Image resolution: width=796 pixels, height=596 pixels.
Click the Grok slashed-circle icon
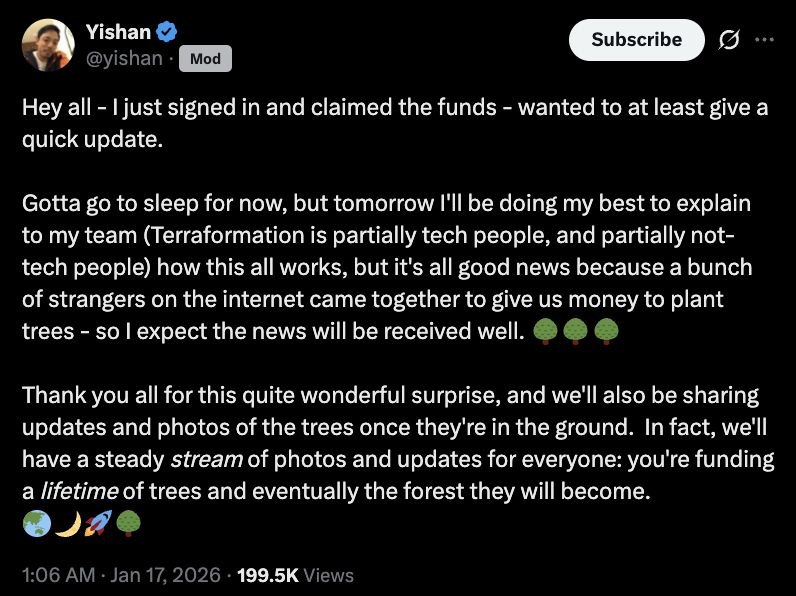[x=729, y=40]
